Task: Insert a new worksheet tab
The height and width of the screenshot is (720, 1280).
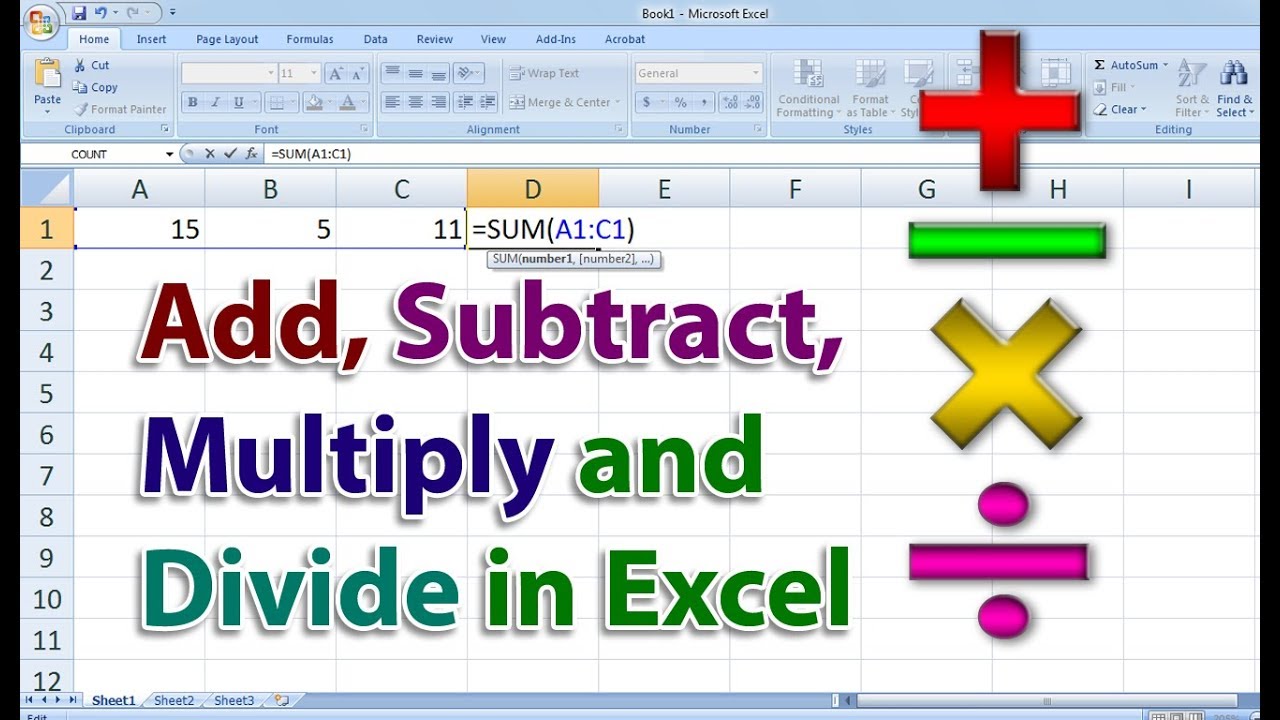Action: [x=281, y=701]
